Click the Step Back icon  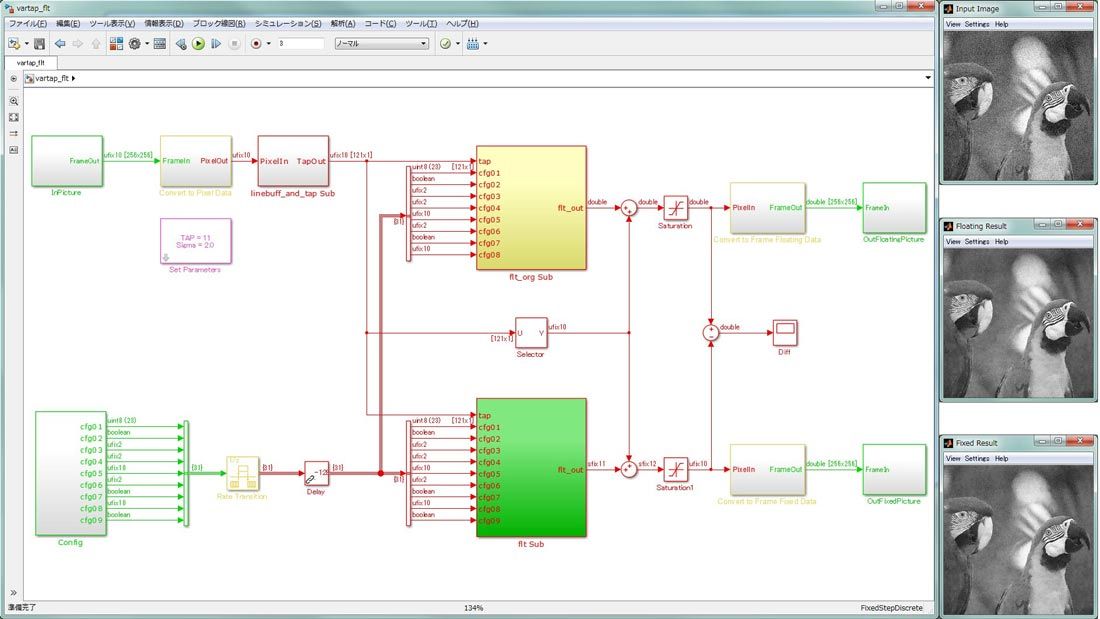click(x=180, y=44)
